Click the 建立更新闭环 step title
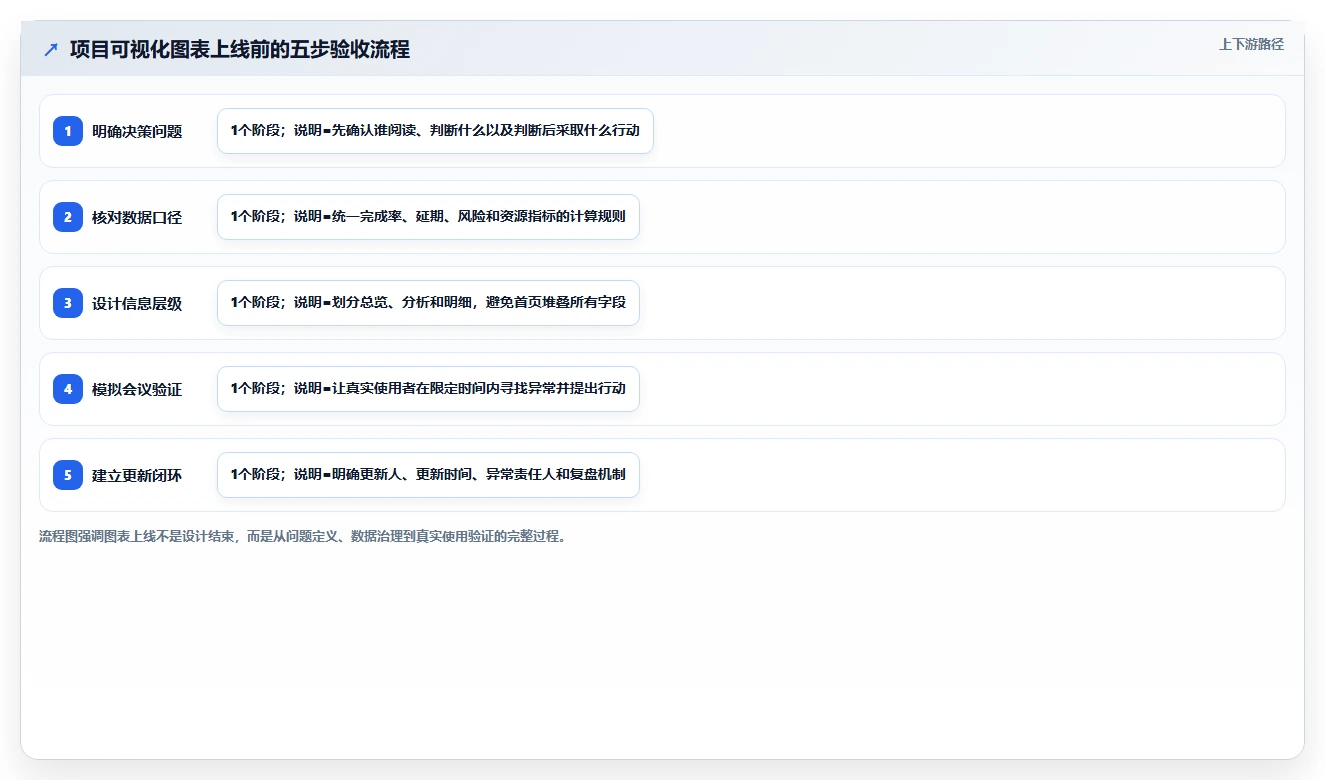Viewport: 1325px width, 780px height. click(x=137, y=475)
